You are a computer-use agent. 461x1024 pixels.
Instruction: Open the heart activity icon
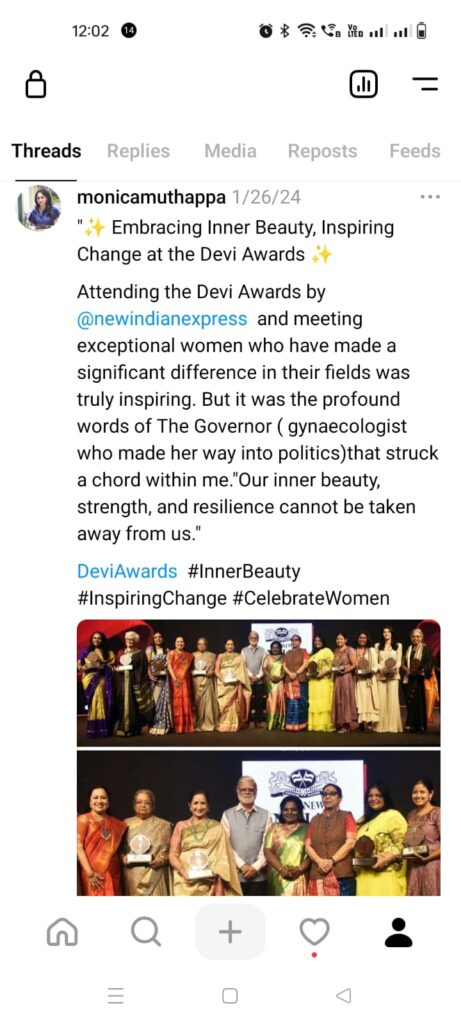pyautogui.click(x=314, y=933)
